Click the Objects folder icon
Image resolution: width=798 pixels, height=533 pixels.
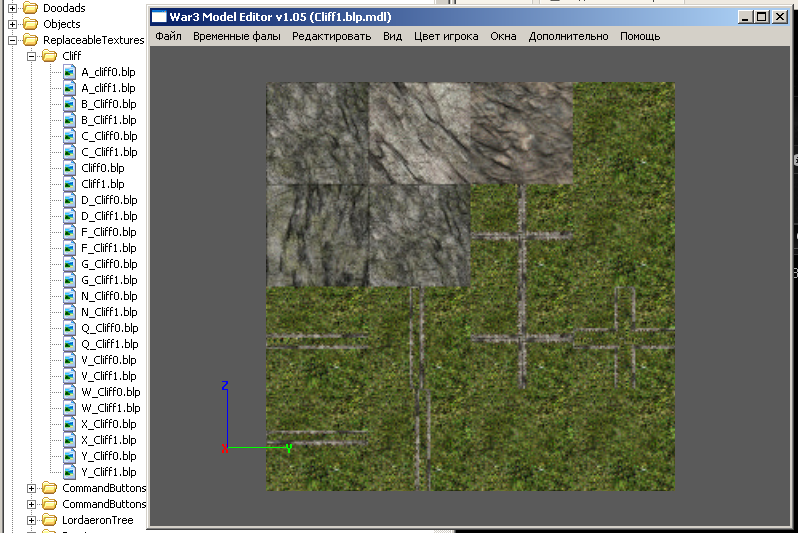[x=31, y=23]
